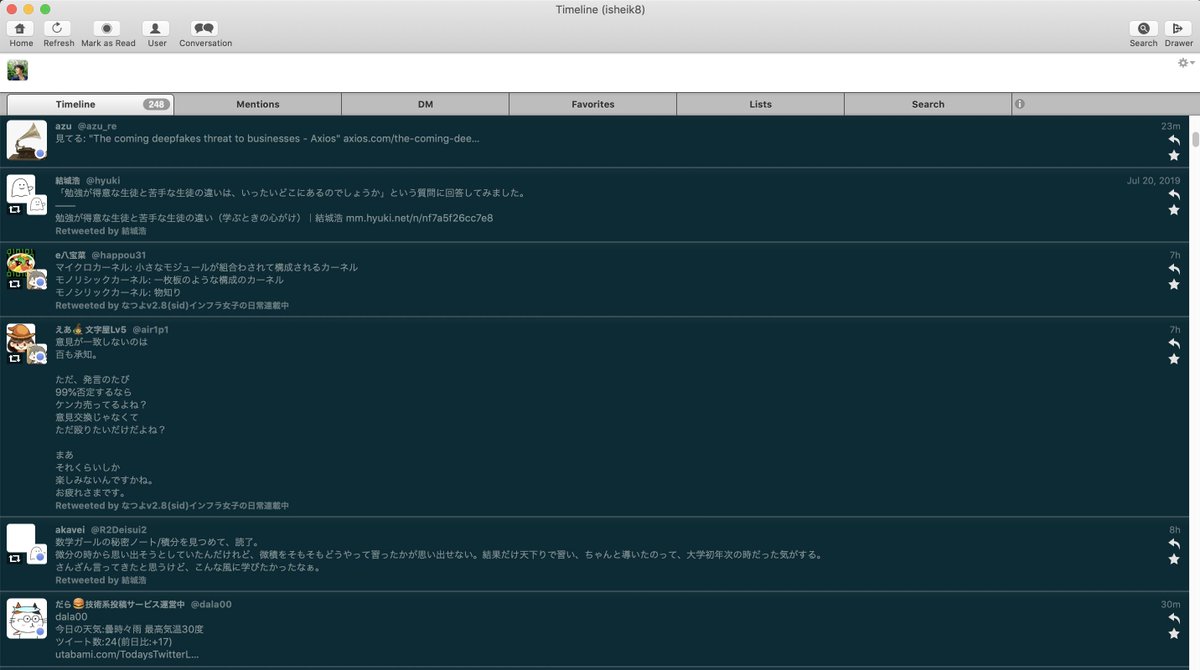Open the axios.com link in azu's tweet
1200x670 pixels.
click(411, 138)
